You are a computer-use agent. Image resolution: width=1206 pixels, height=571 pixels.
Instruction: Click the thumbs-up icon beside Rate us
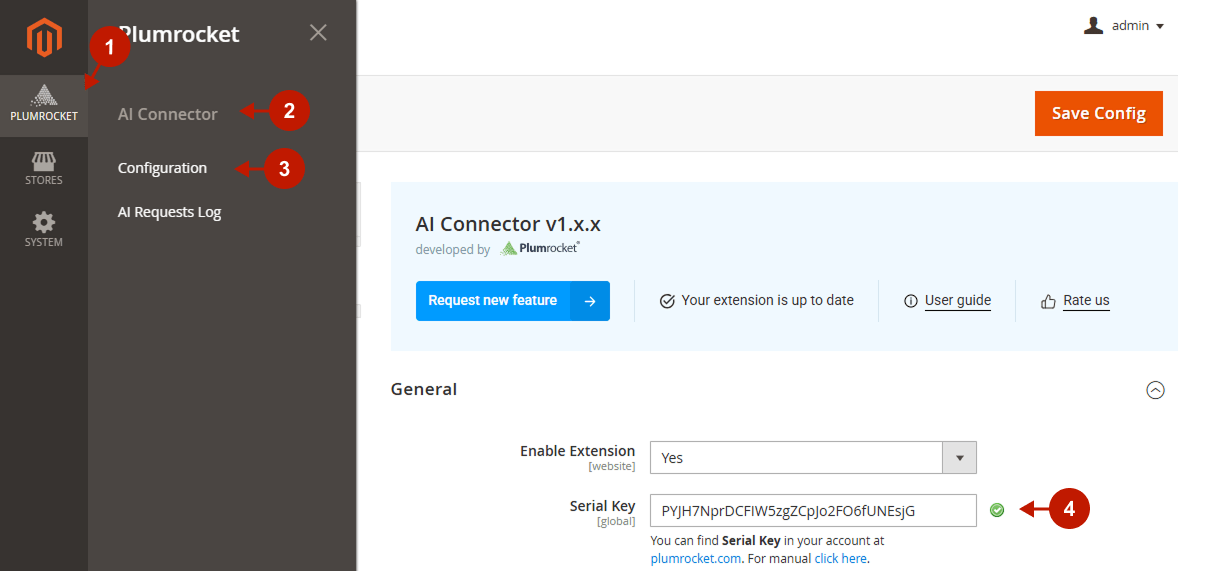coord(1049,301)
